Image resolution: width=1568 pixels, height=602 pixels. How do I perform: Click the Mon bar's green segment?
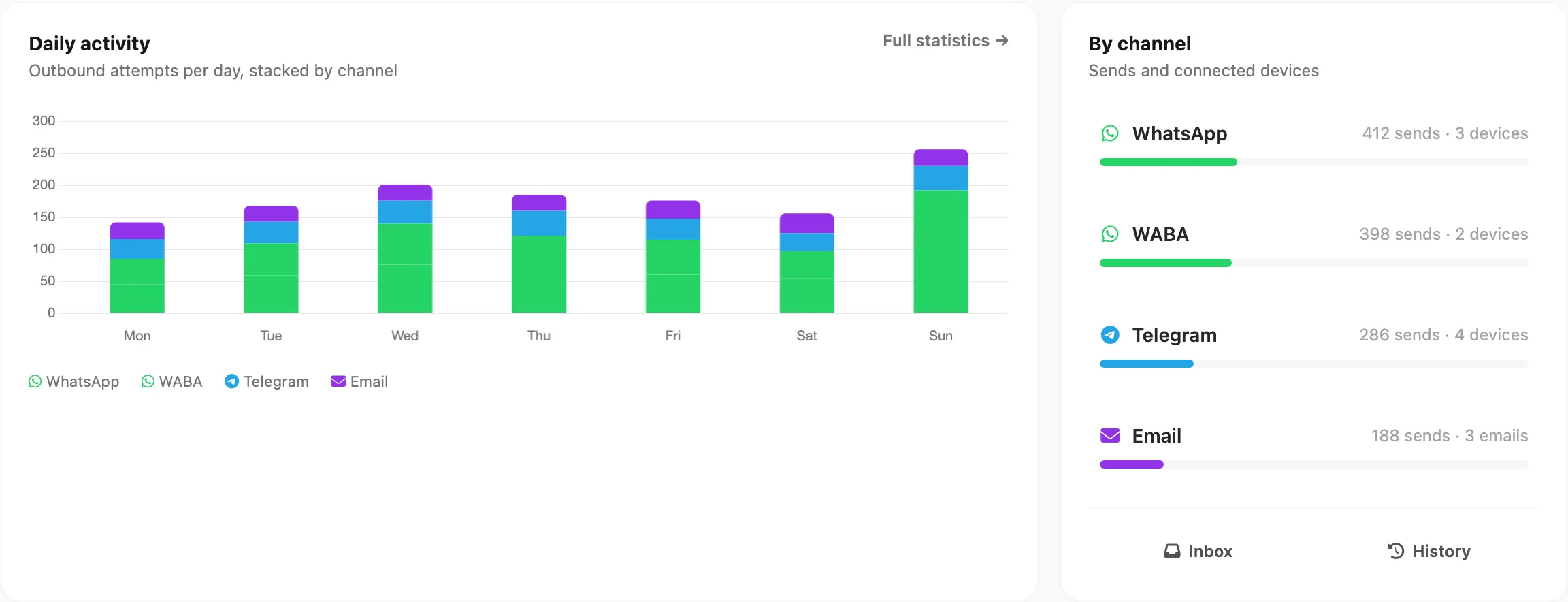(137, 286)
